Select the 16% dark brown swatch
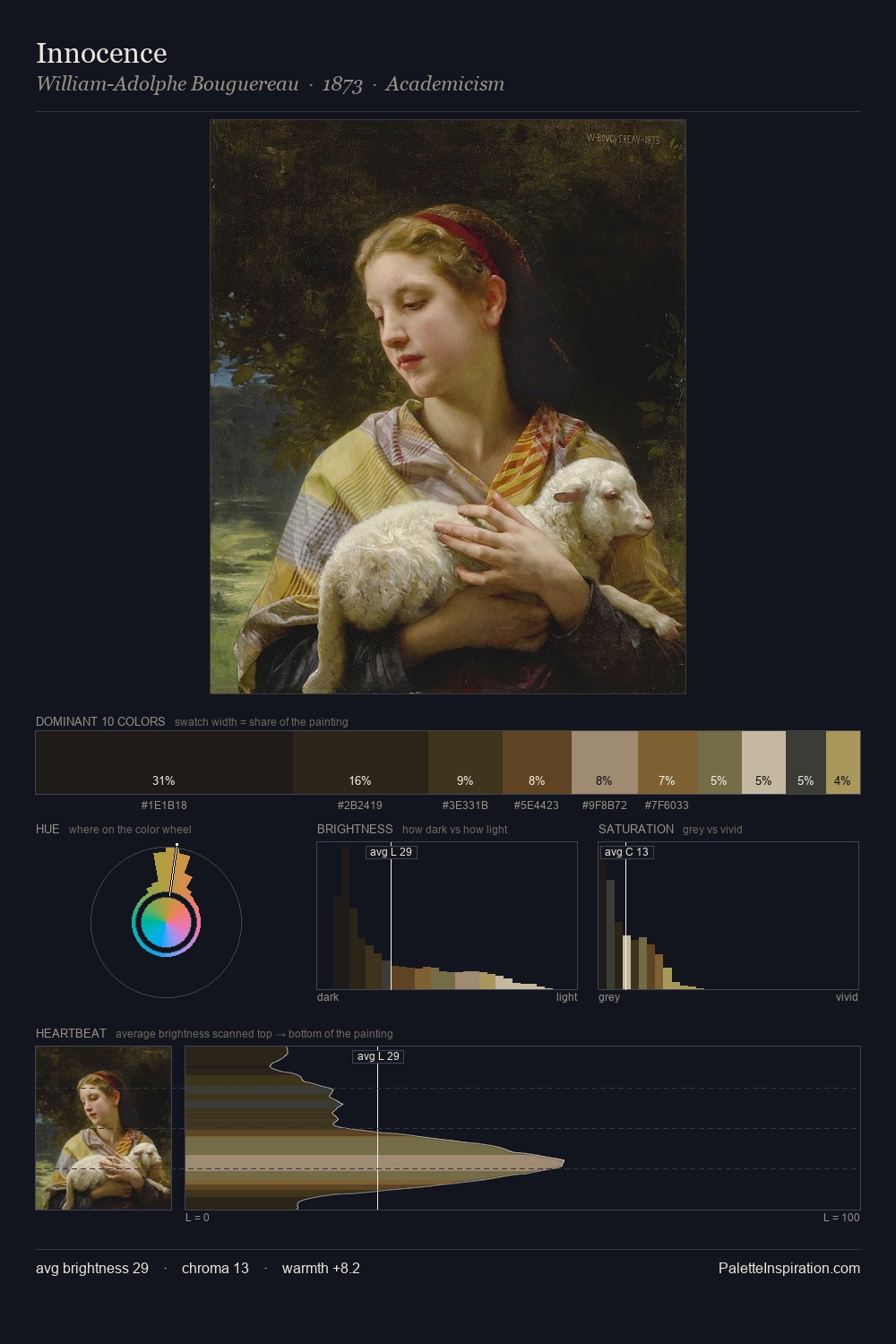The height and width of the screenshot is (1344, 896). [x=360, y=762]
